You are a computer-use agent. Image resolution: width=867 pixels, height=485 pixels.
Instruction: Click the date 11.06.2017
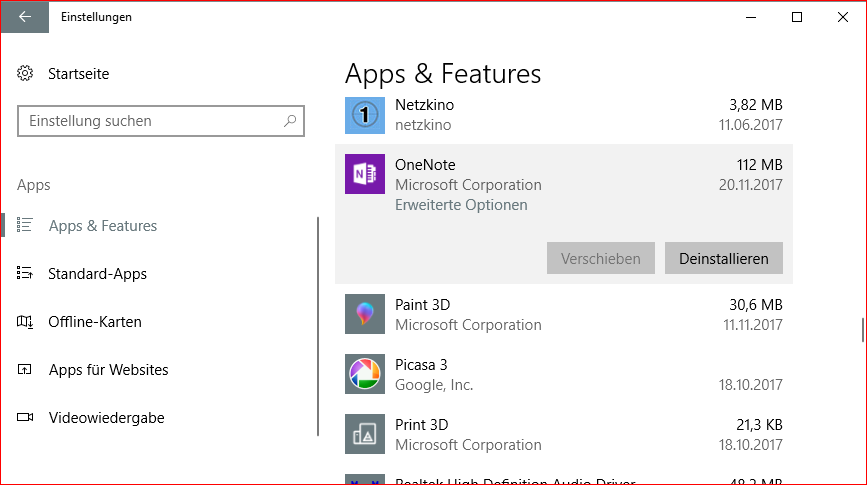click(x=750, y=125)
